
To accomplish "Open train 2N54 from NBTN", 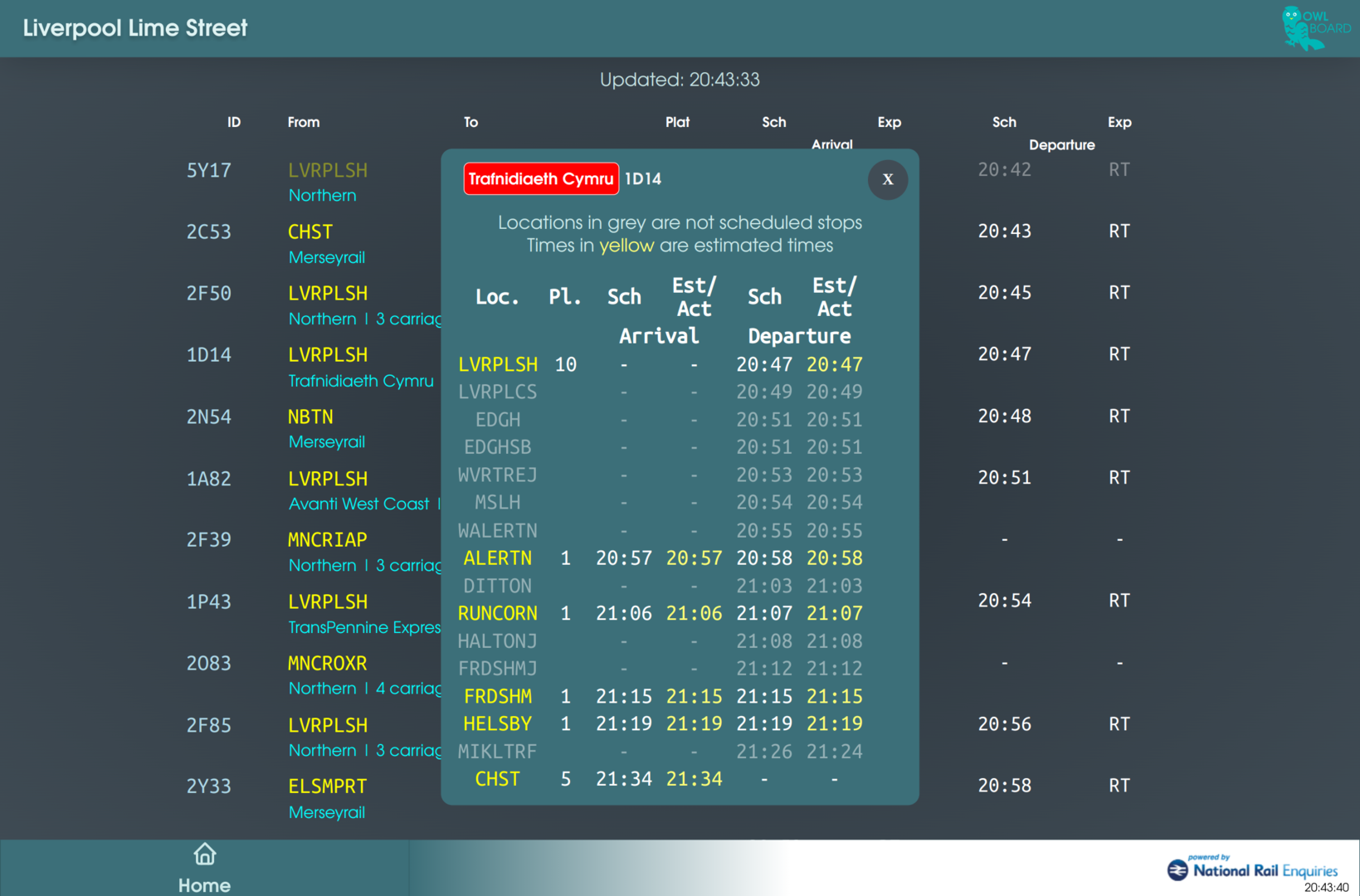I will (x=208, y=417).
